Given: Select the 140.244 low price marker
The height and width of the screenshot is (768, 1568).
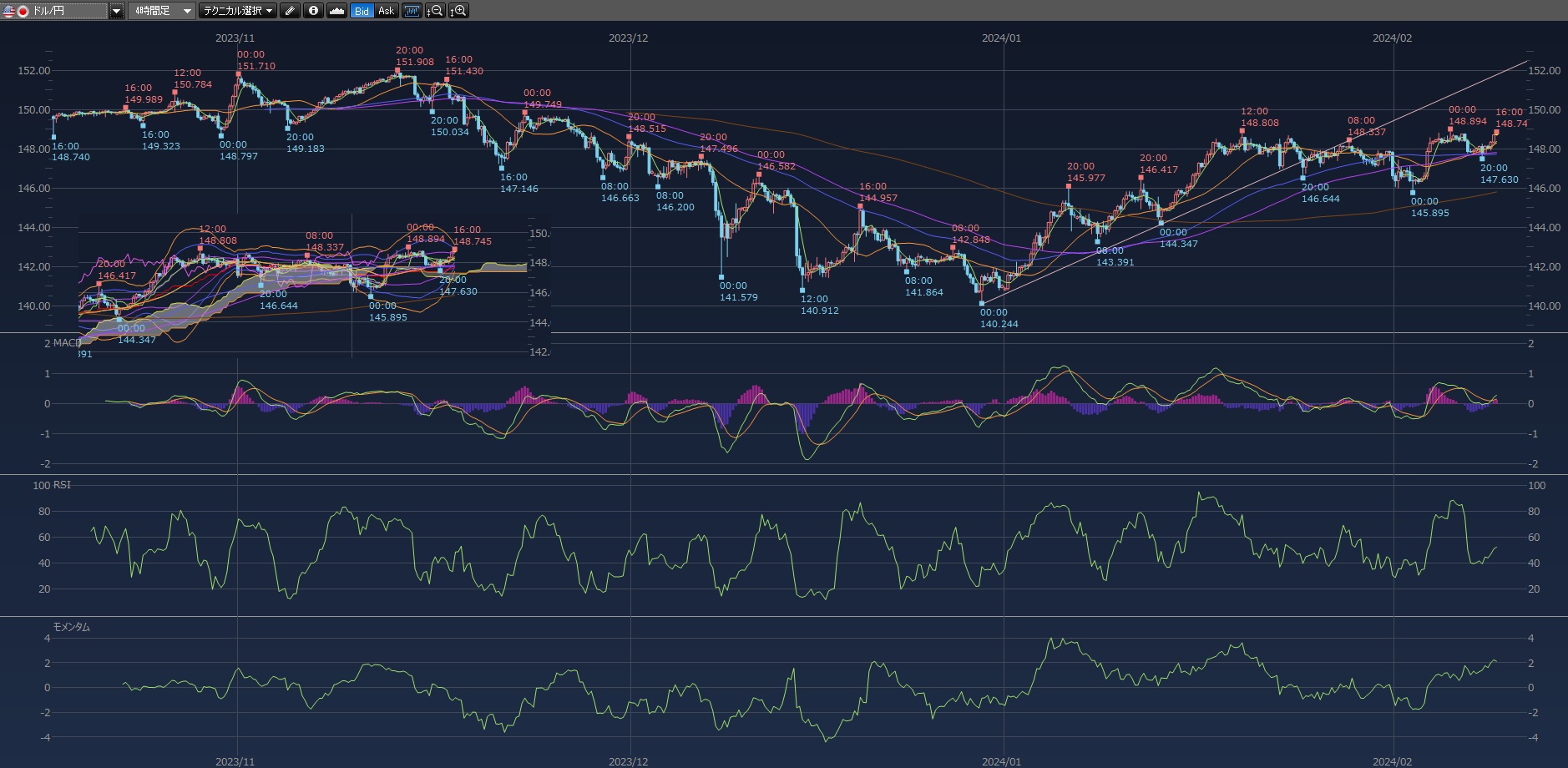Looking at the screenshot, I should click(x=999, y=324).
